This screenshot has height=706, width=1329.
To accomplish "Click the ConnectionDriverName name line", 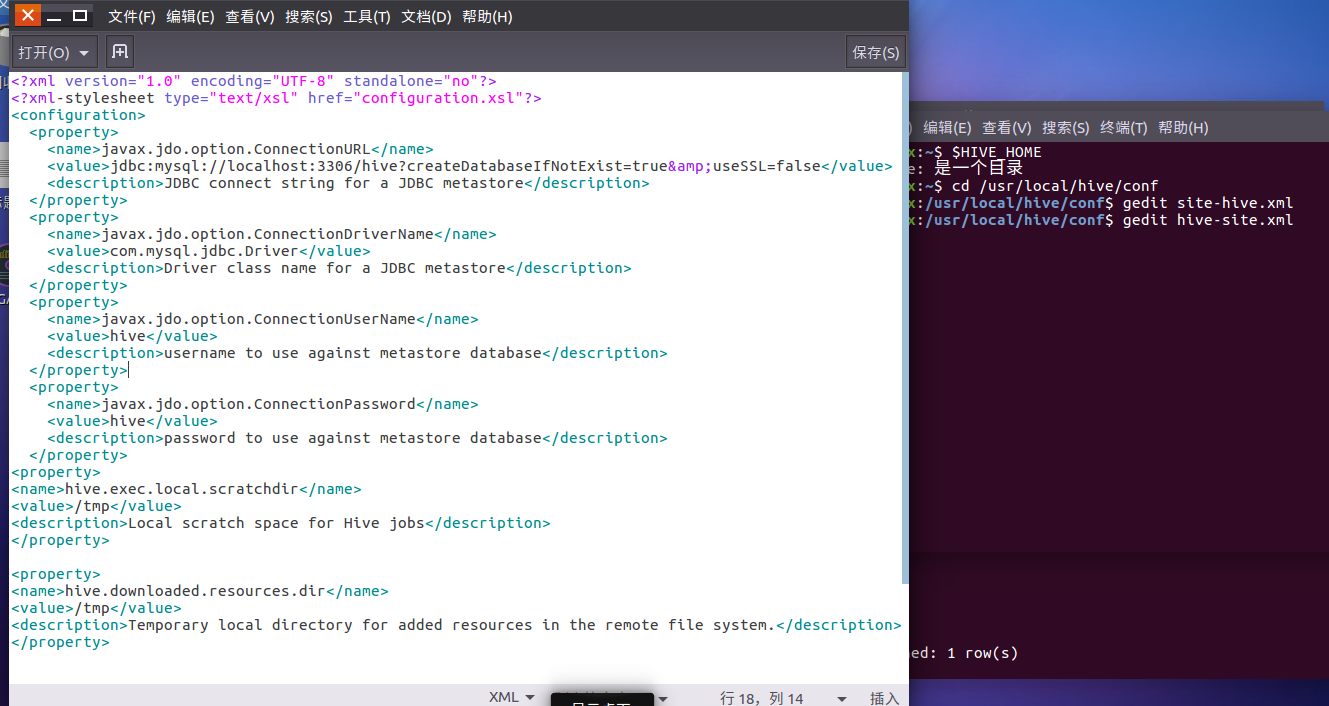I will (x=272, y=234).
